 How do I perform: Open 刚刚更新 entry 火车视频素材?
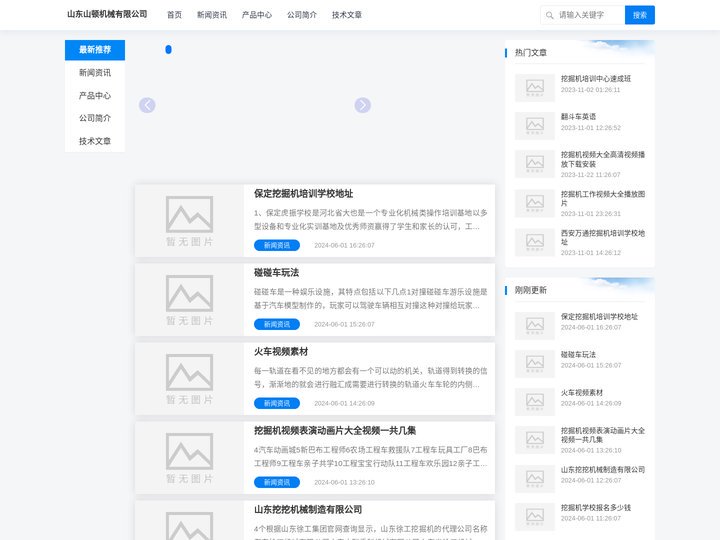(582, 393)
